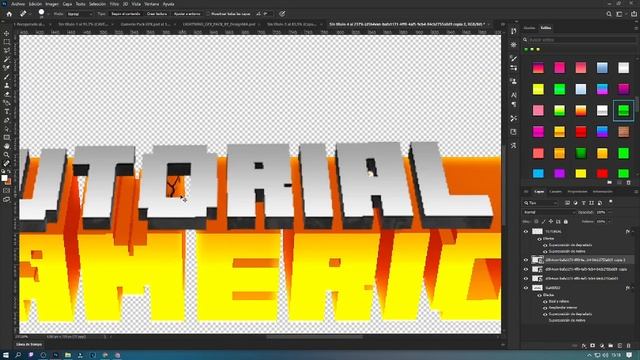Hide the Bisel y relieve effect
This screenshot has height=360, width=640.
(x=545, y=301)
